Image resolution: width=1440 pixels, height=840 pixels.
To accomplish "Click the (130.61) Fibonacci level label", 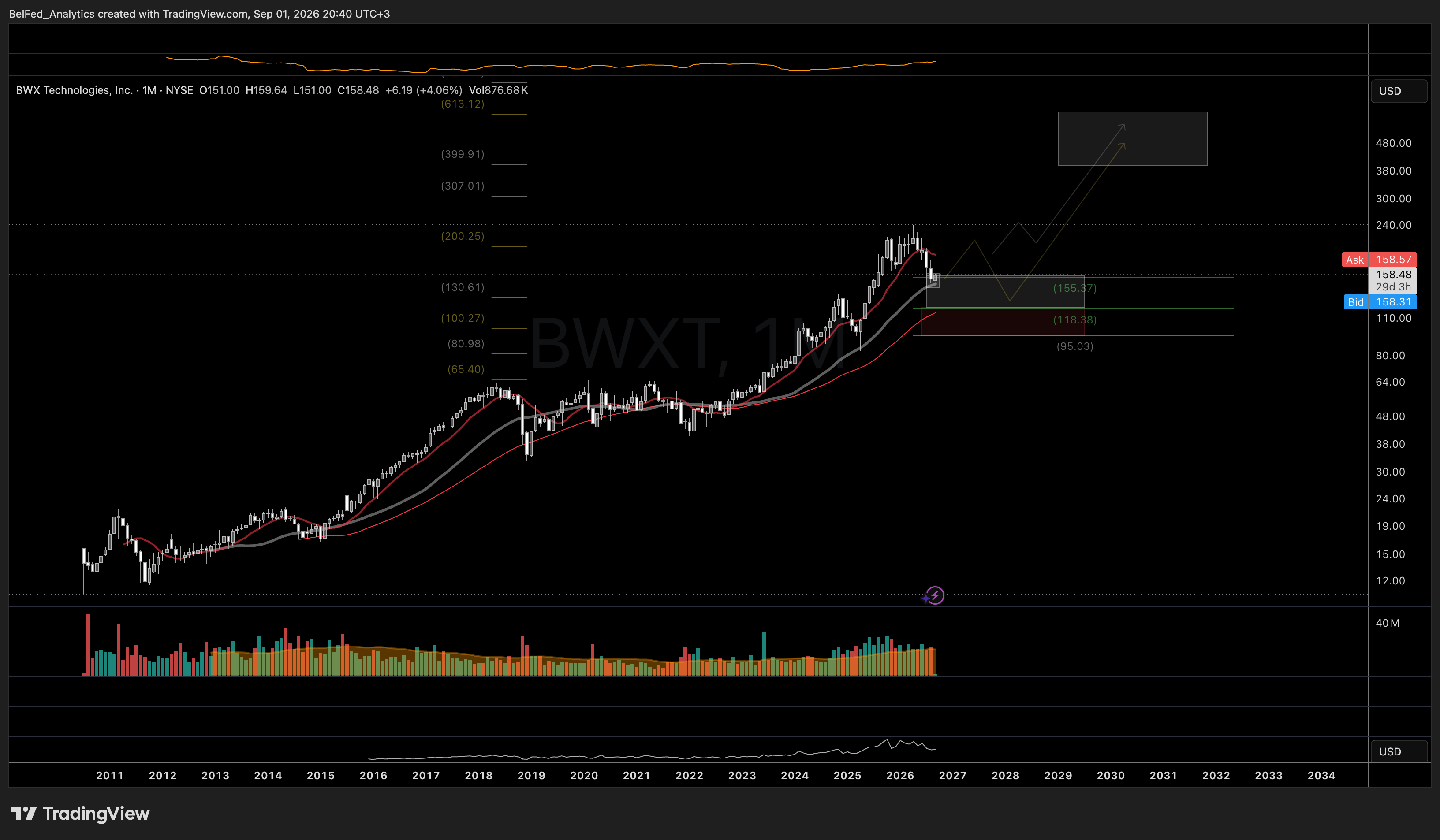I will coord(462,287).
